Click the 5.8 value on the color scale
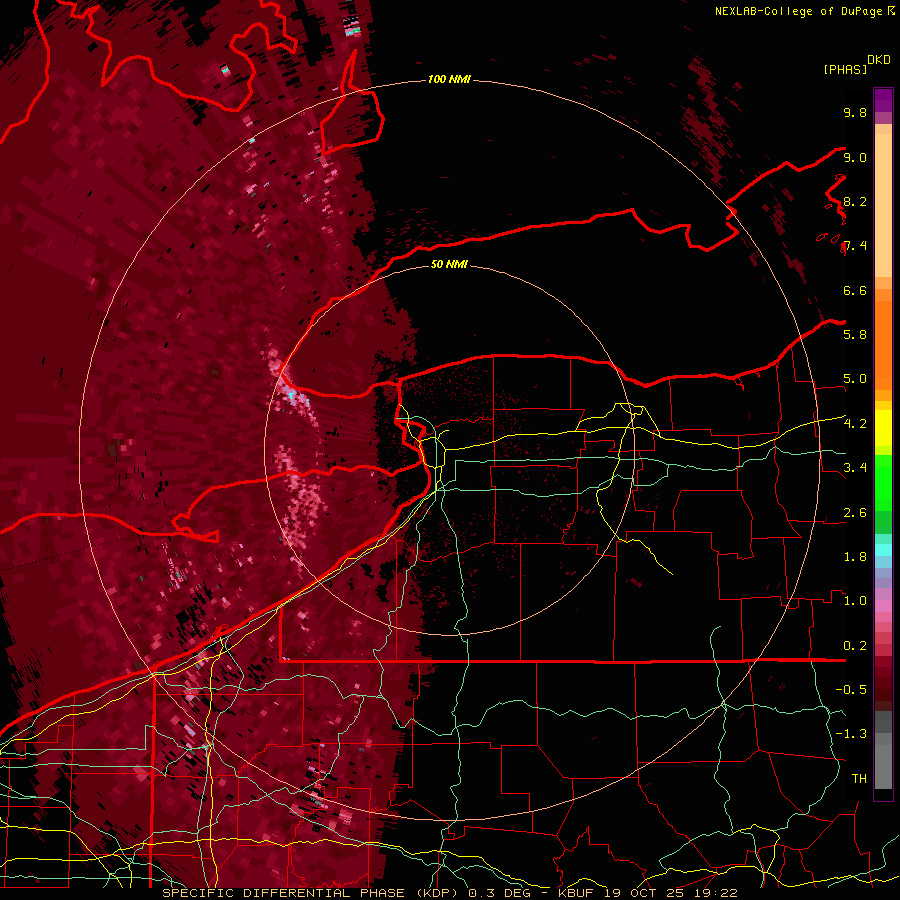 [855, 334]
